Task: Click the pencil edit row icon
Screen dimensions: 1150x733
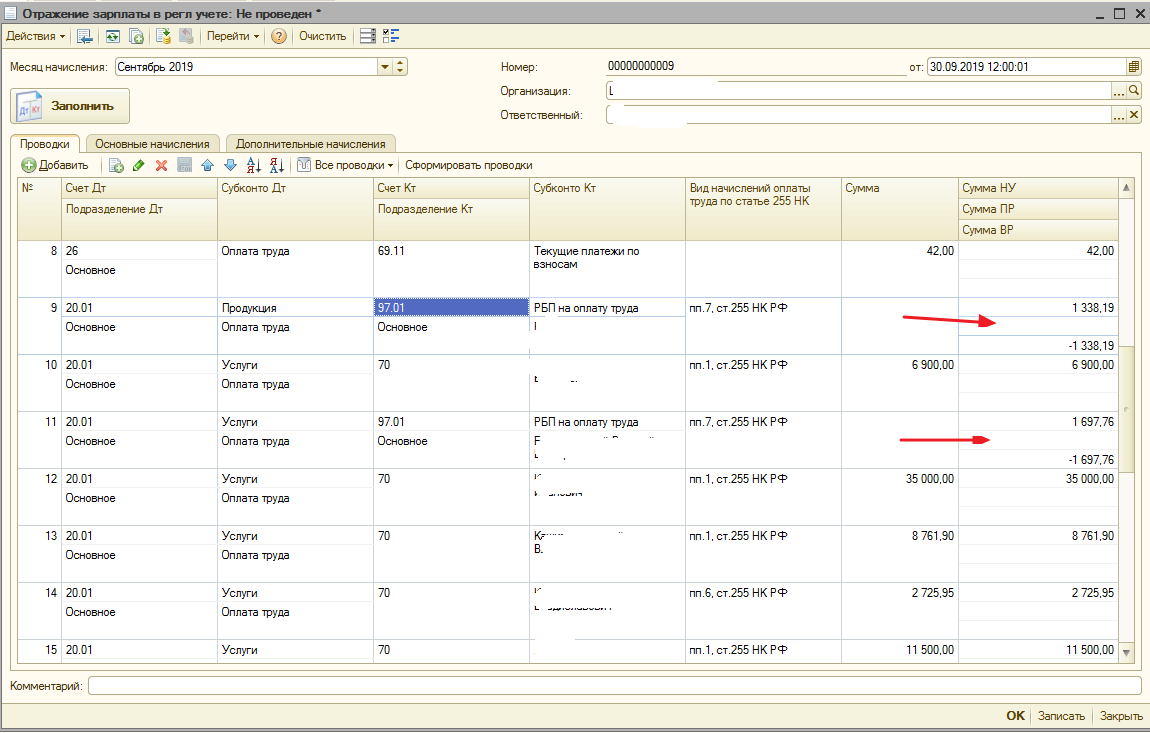Action: [138, 165]
